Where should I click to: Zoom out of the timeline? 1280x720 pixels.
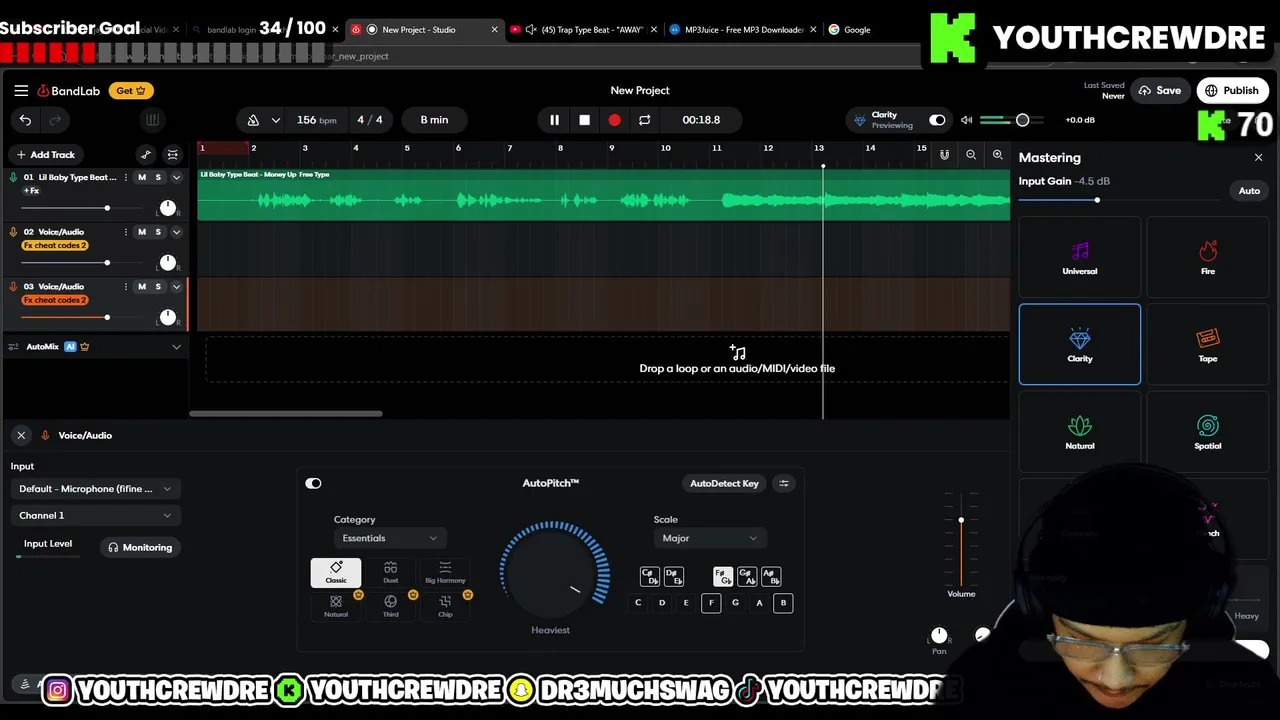tap(971, 155)
